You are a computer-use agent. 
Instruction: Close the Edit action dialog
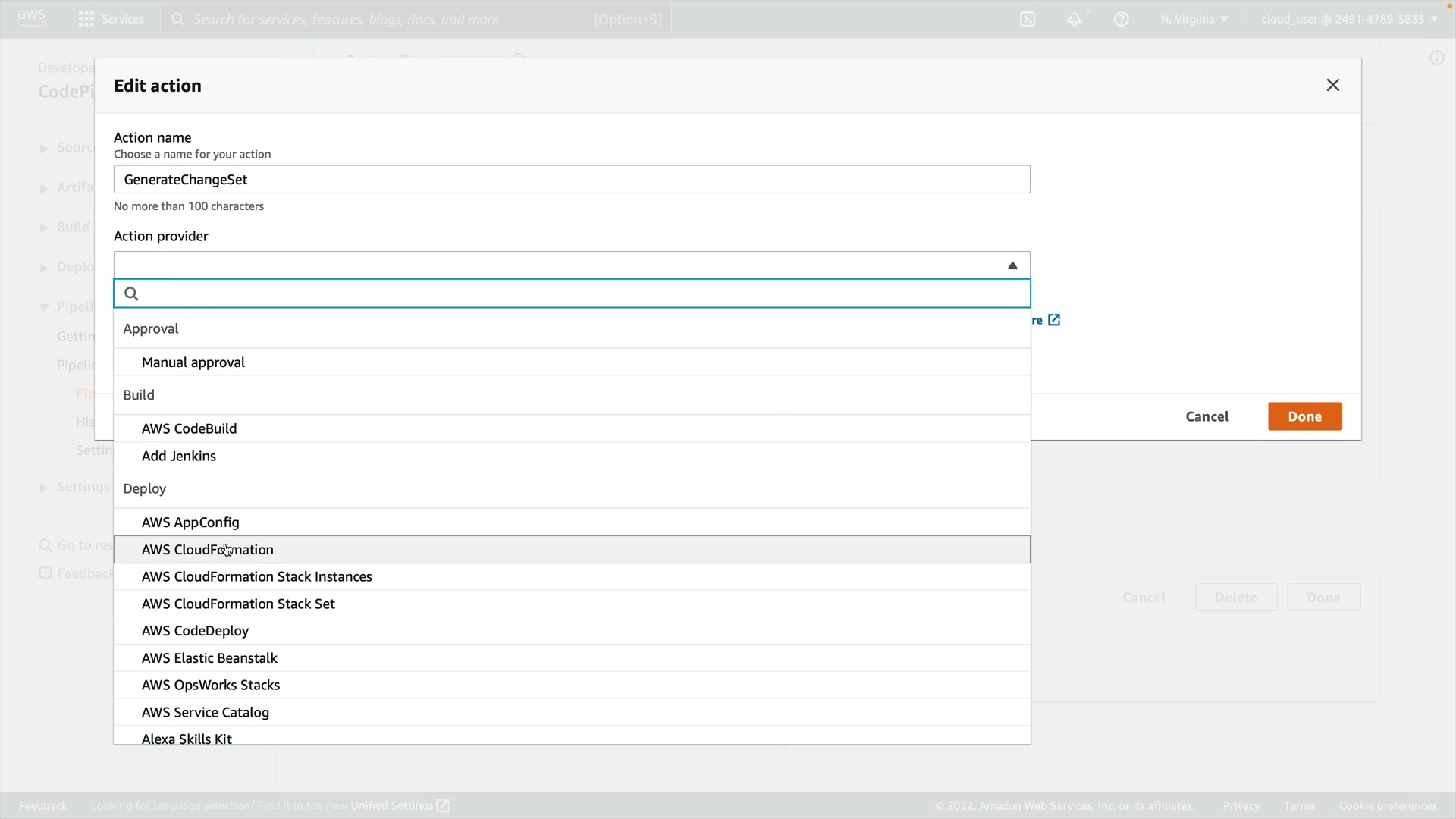1332,85
